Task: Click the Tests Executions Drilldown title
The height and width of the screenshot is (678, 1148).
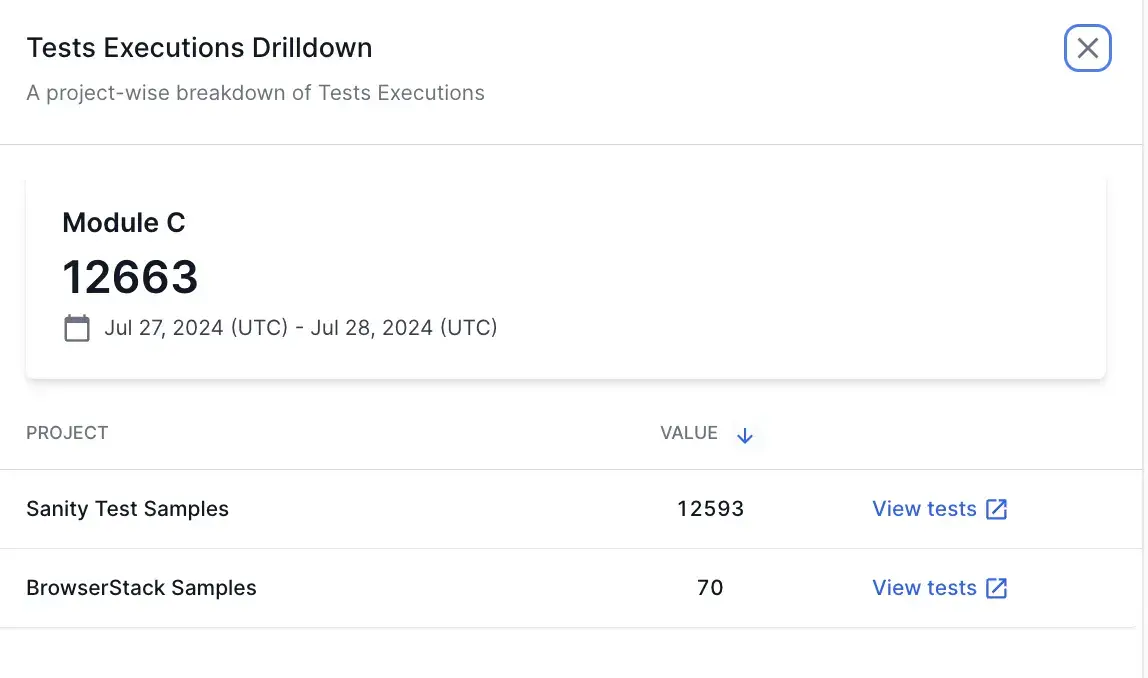Action: coord(199,48)
